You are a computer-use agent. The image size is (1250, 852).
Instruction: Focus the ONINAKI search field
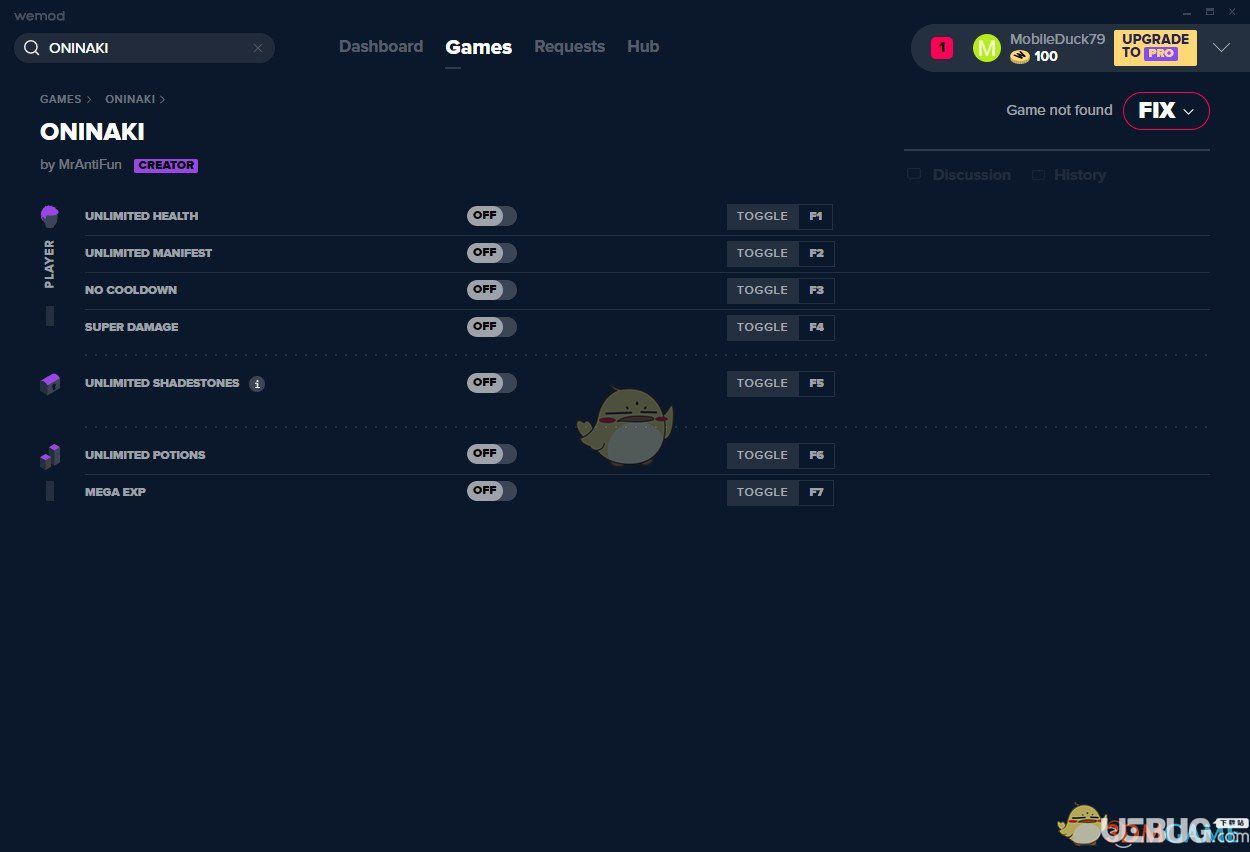coord(144,48)
